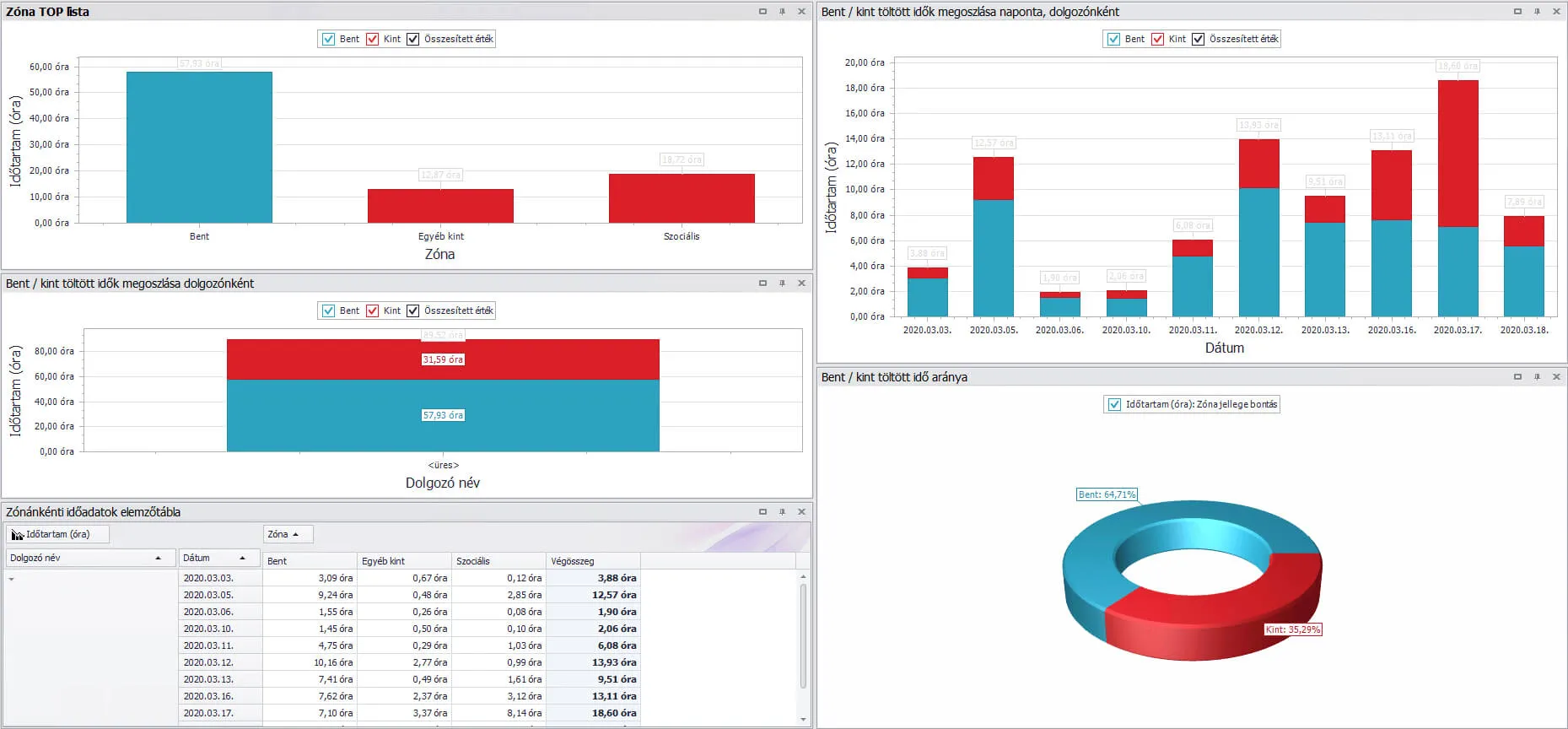
Task: Disable the Időtartam (óra) donut chart series
Action: 1114,404
